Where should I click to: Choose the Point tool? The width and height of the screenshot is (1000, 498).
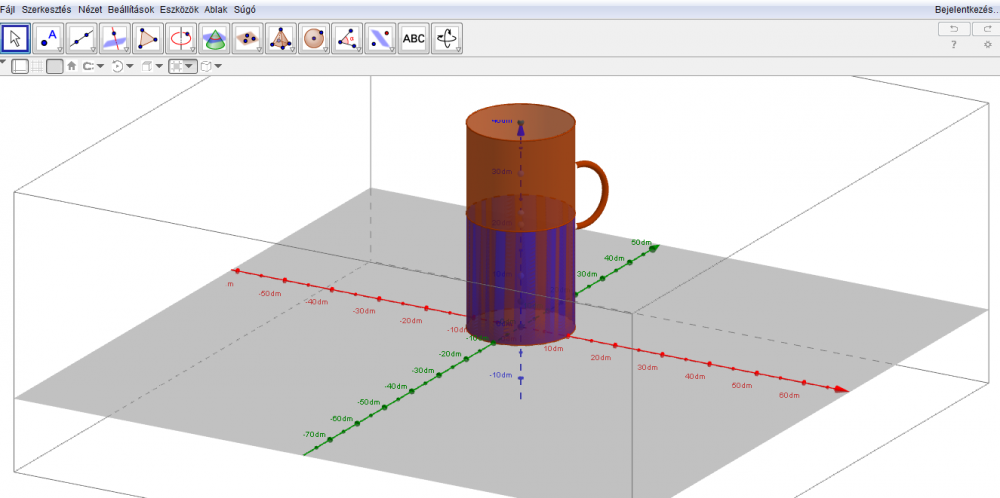click(x=49, y=39)
